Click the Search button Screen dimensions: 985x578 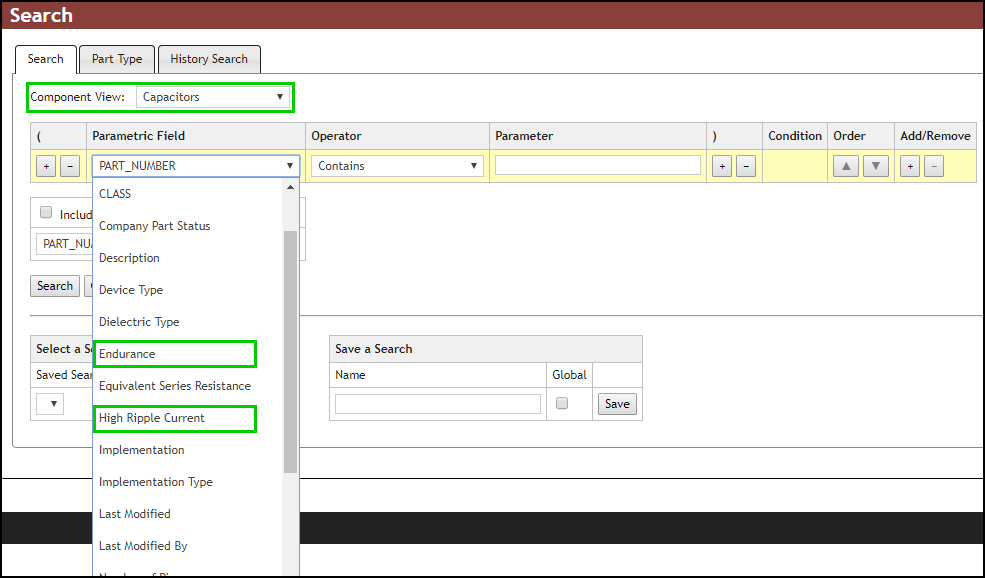[x=55, y=285]
